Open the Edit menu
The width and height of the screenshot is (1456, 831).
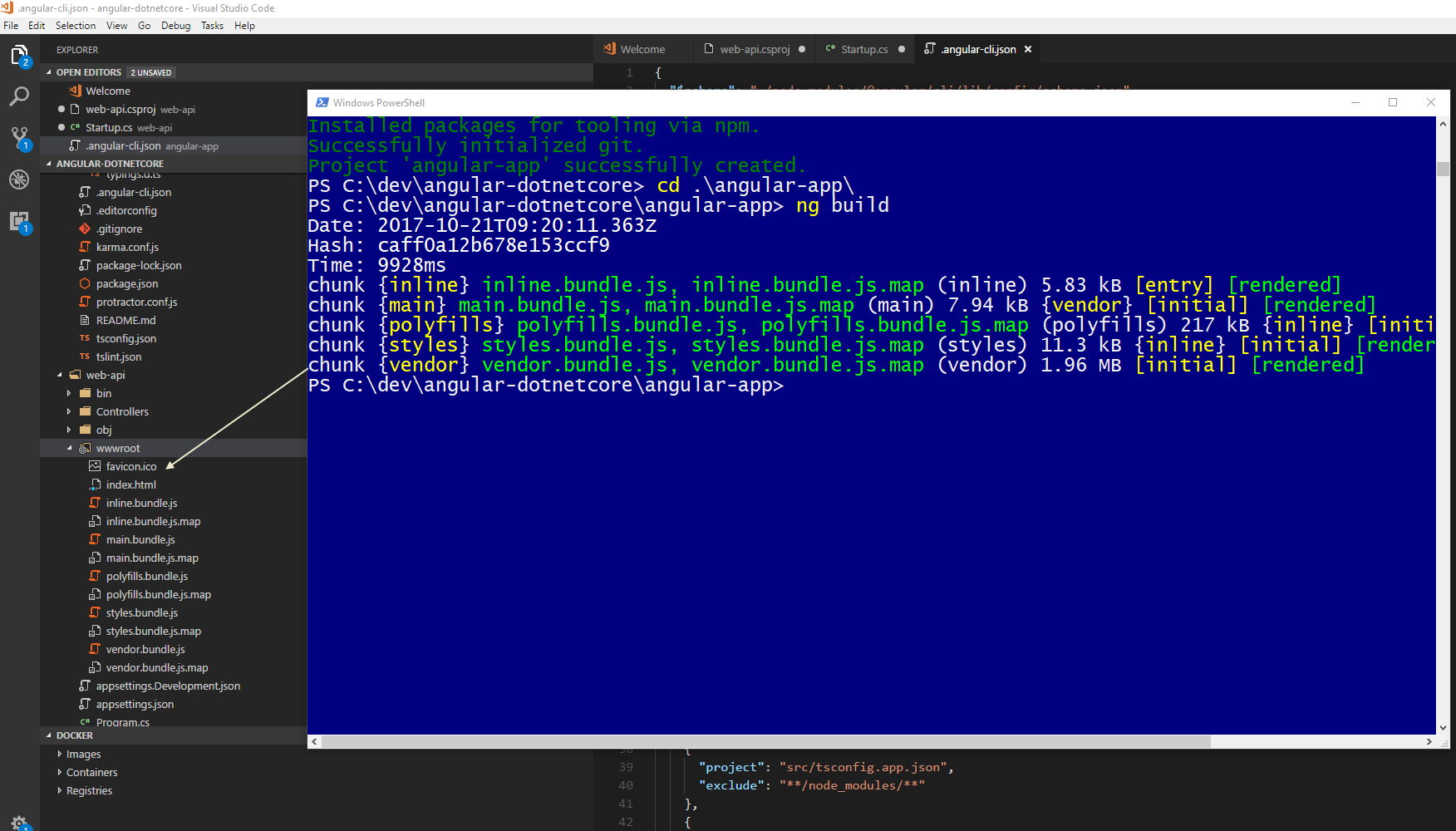click(37, 26)
